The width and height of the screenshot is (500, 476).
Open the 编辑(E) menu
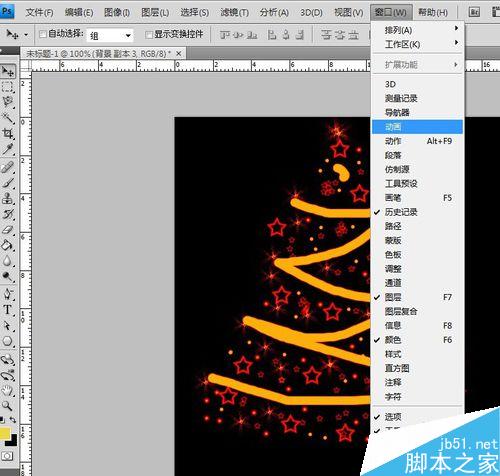pyautogui.click(x=79, y=13)
